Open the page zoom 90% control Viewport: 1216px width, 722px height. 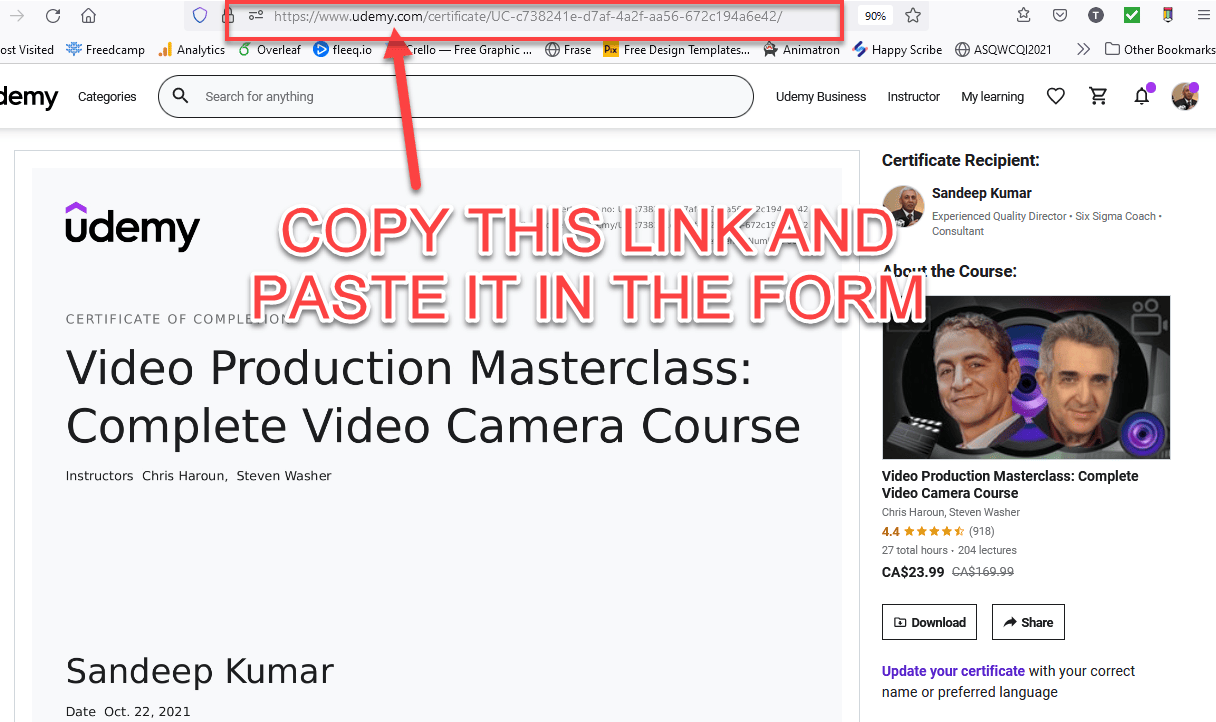875,16
